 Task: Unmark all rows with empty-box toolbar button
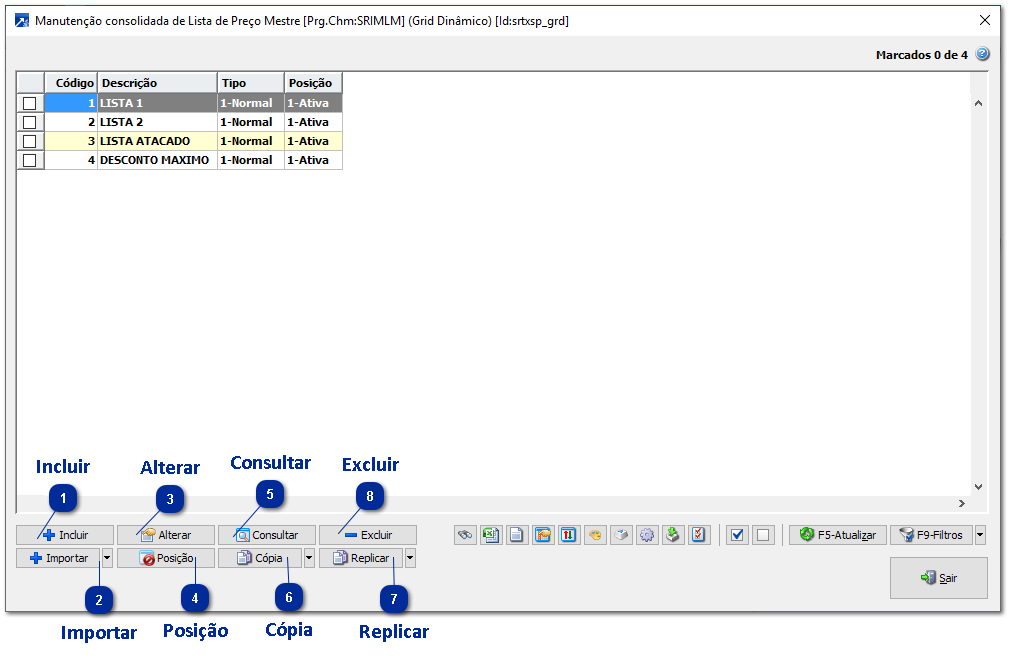(763, 535)
